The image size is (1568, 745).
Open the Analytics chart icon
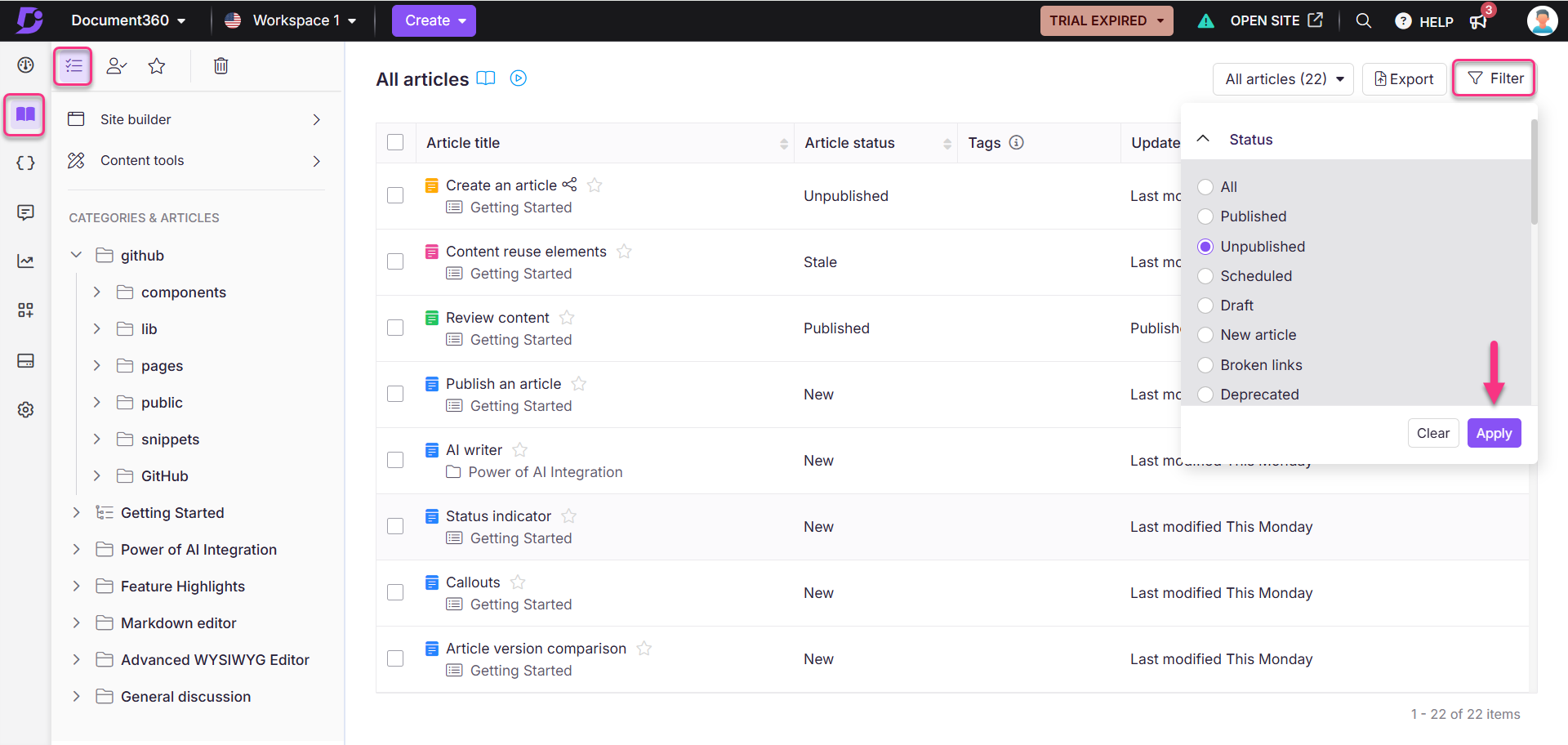(x=26, y=261)
